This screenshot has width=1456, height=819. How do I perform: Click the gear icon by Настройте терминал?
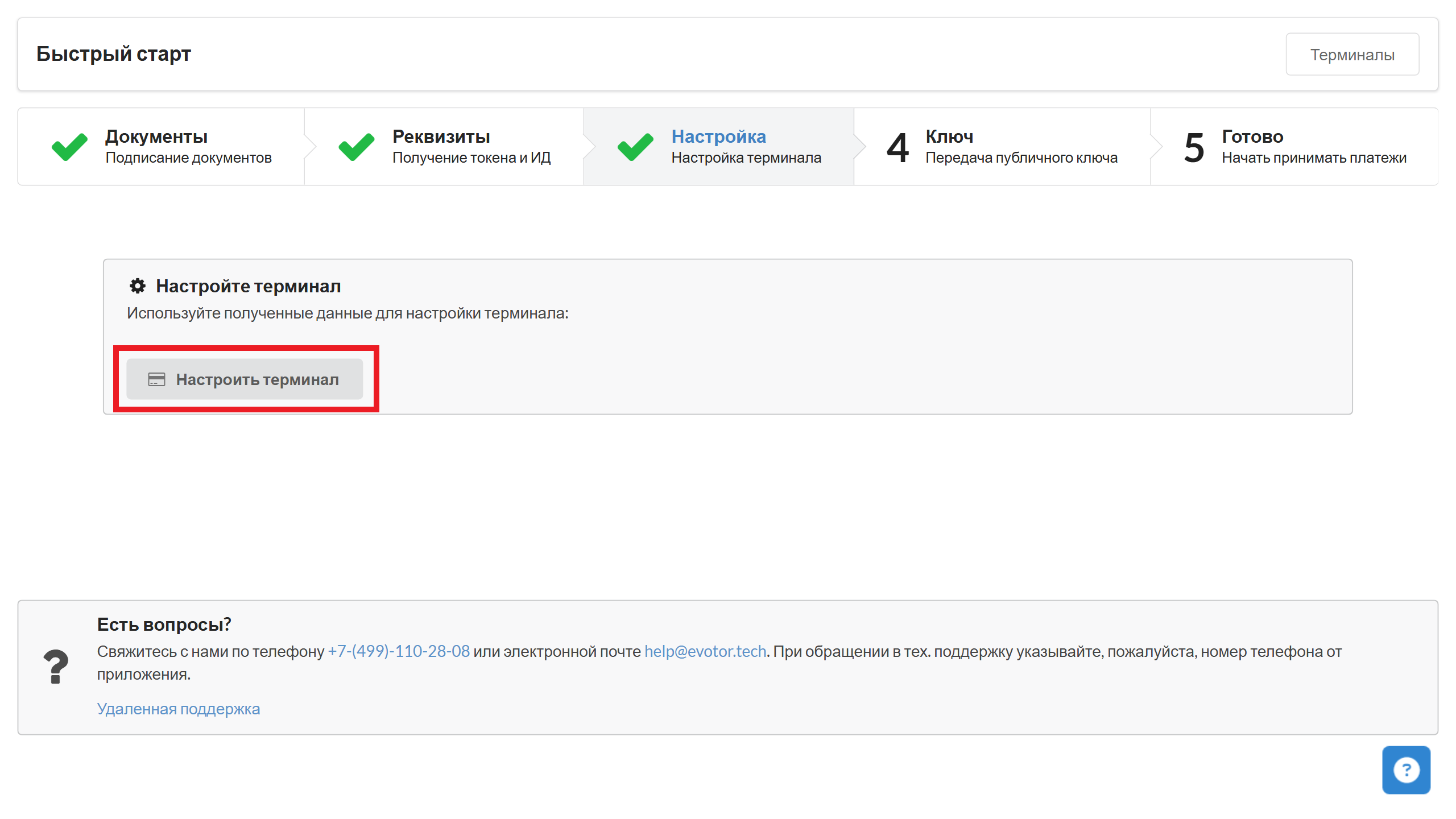click(x=137, y=286)
